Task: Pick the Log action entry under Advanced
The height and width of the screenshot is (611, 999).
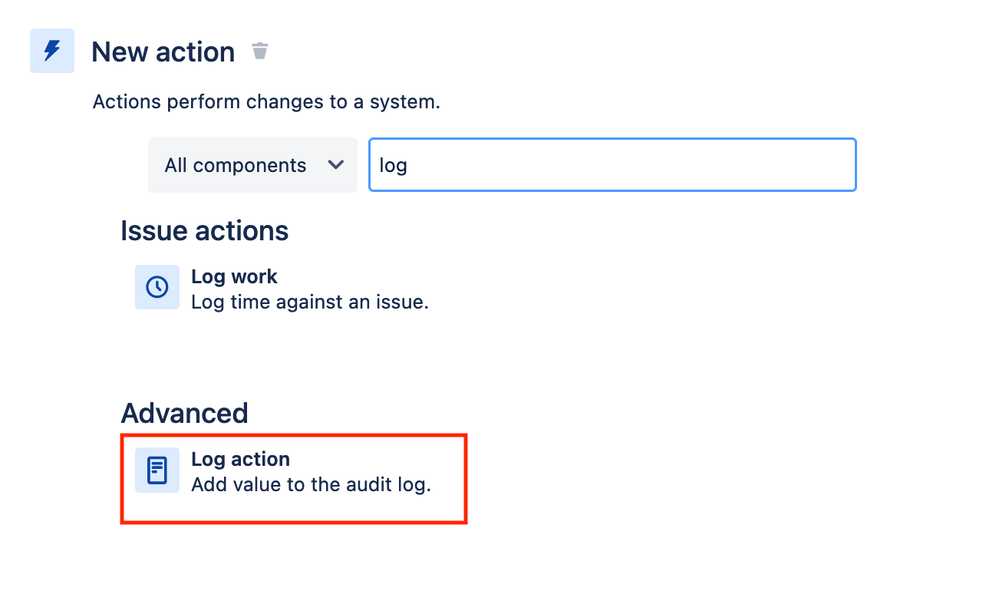Action: click(294, 479)
